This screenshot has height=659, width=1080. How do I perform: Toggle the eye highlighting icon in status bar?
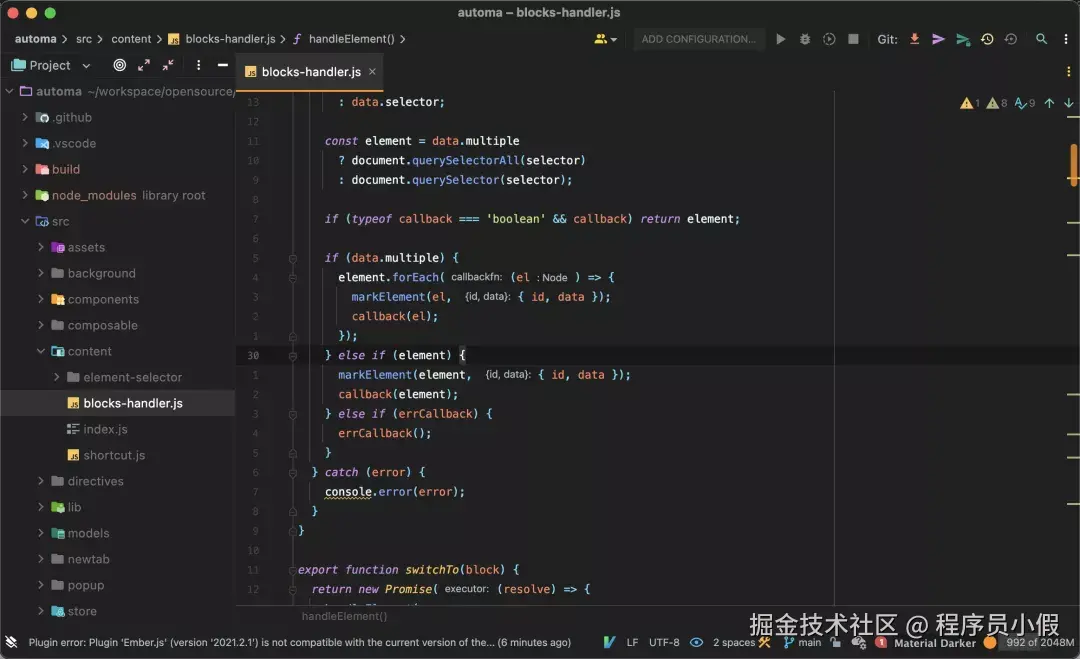click(x=696, y=642)
